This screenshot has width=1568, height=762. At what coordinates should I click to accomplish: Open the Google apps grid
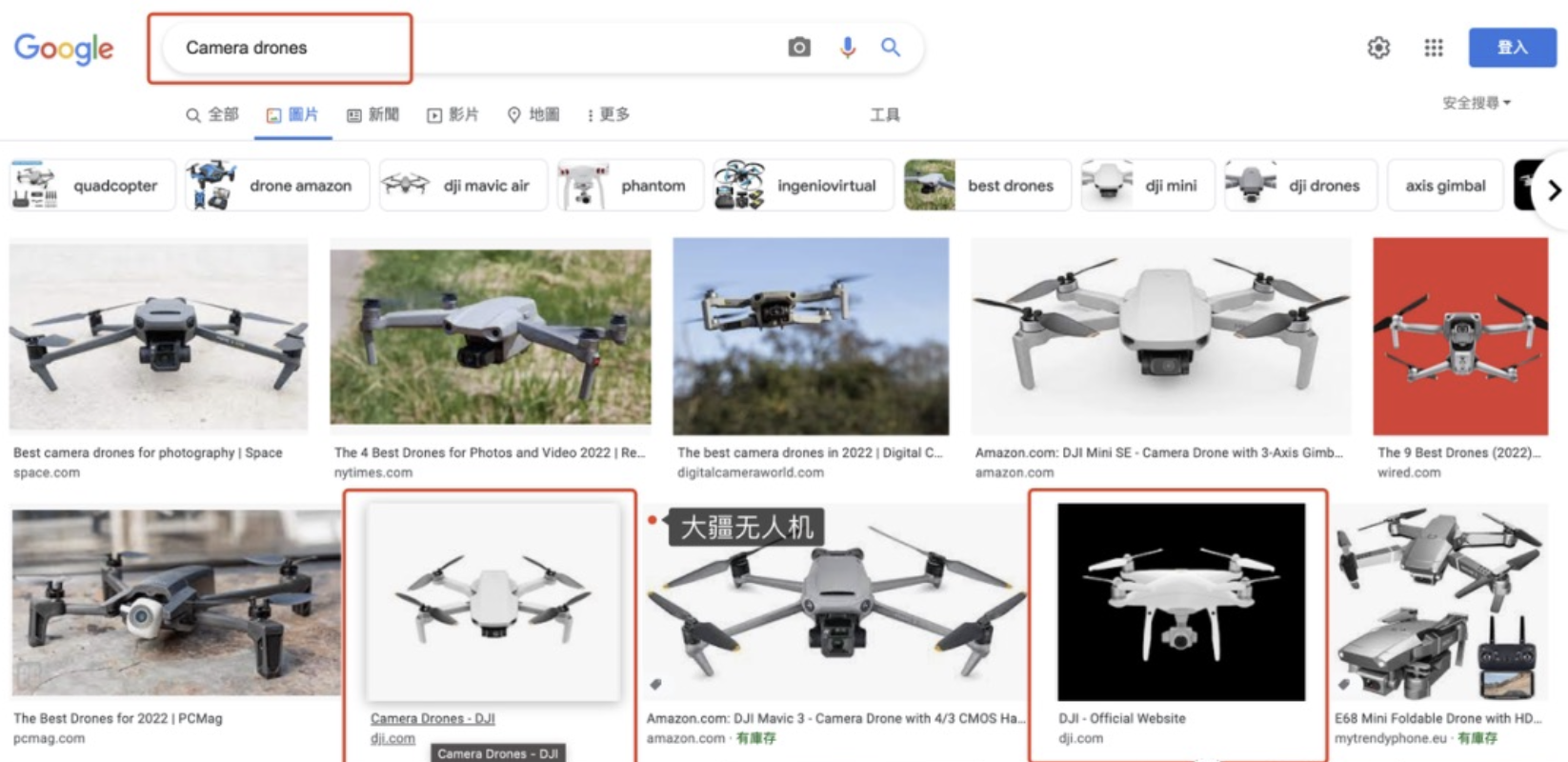pos(1433,48)
